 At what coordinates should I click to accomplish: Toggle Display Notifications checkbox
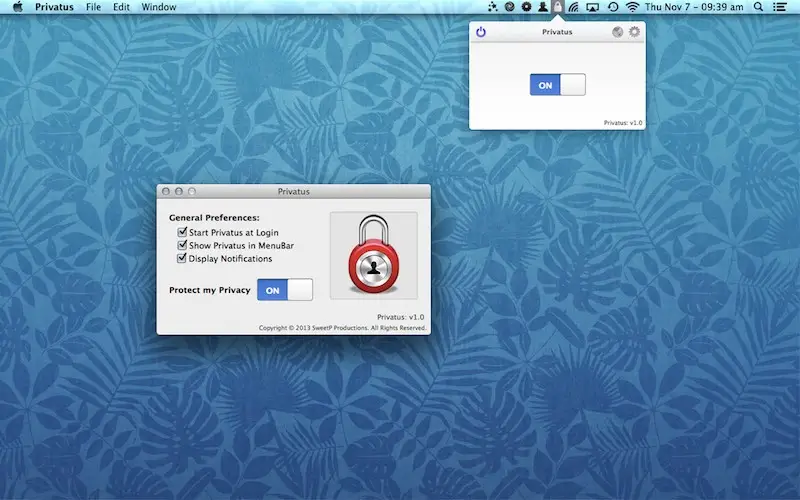pos(182,258)
